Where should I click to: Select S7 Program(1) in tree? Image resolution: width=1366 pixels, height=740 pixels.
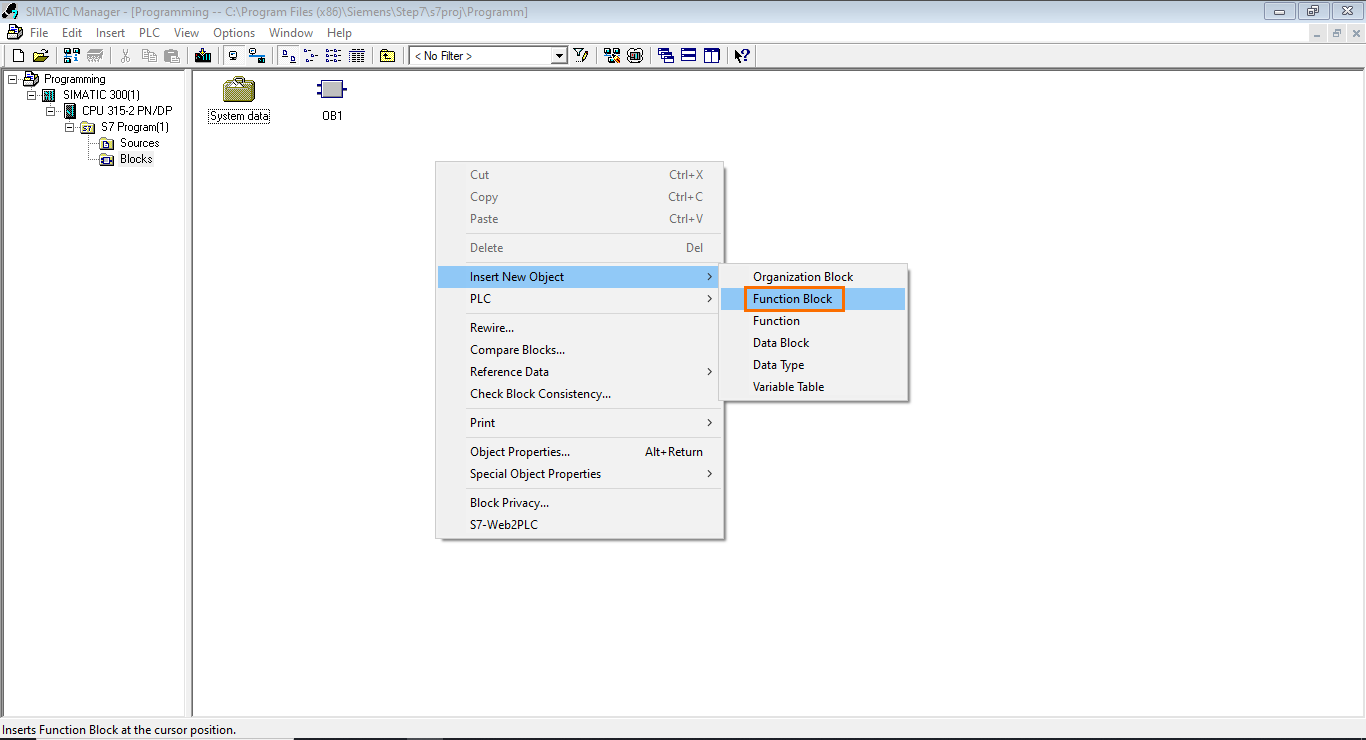pyautogui.click(x=135, y=127)
